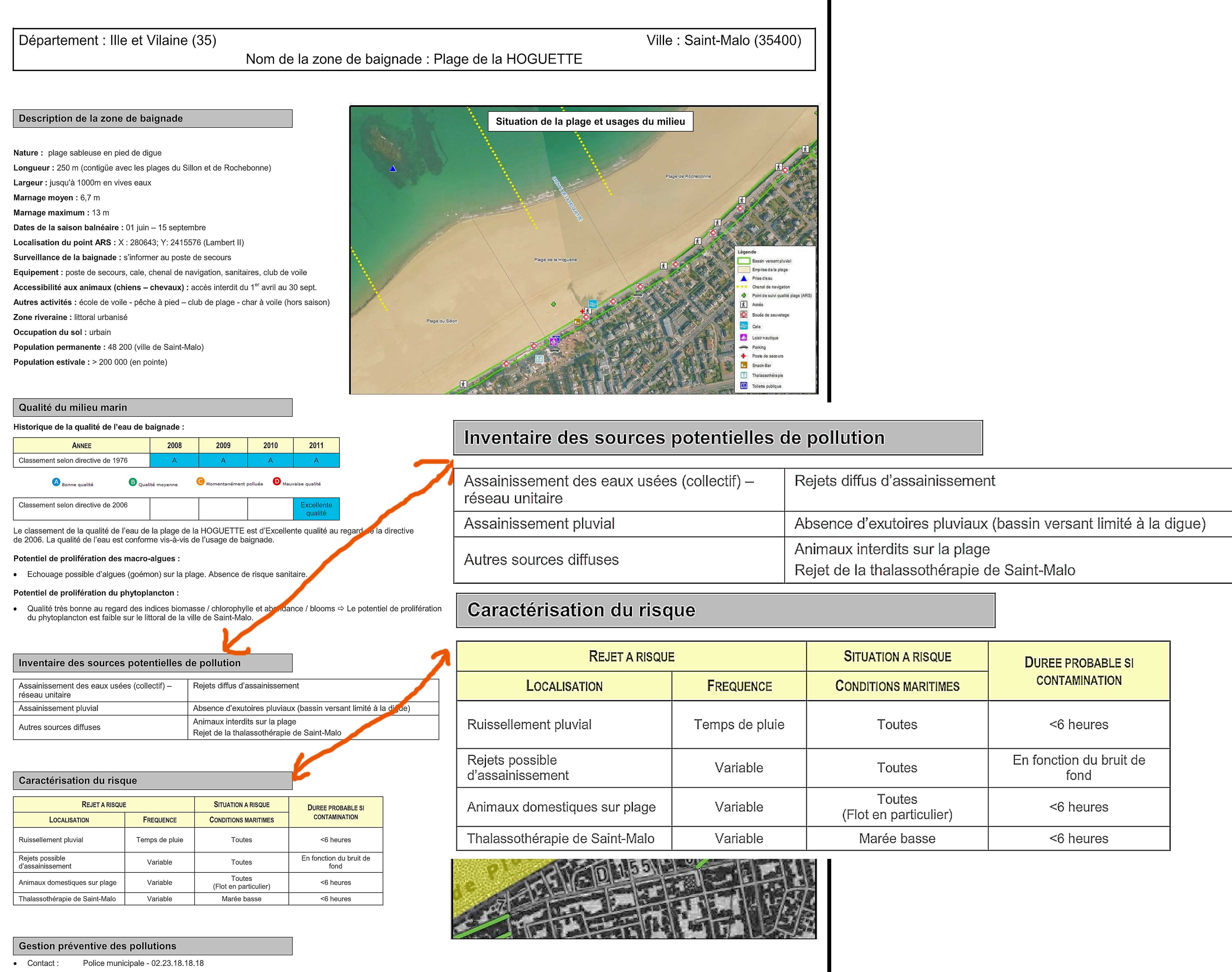Click the red D Mauvaise qualité circle
This screenshot has width=1232, height=972.
point(277,482)
